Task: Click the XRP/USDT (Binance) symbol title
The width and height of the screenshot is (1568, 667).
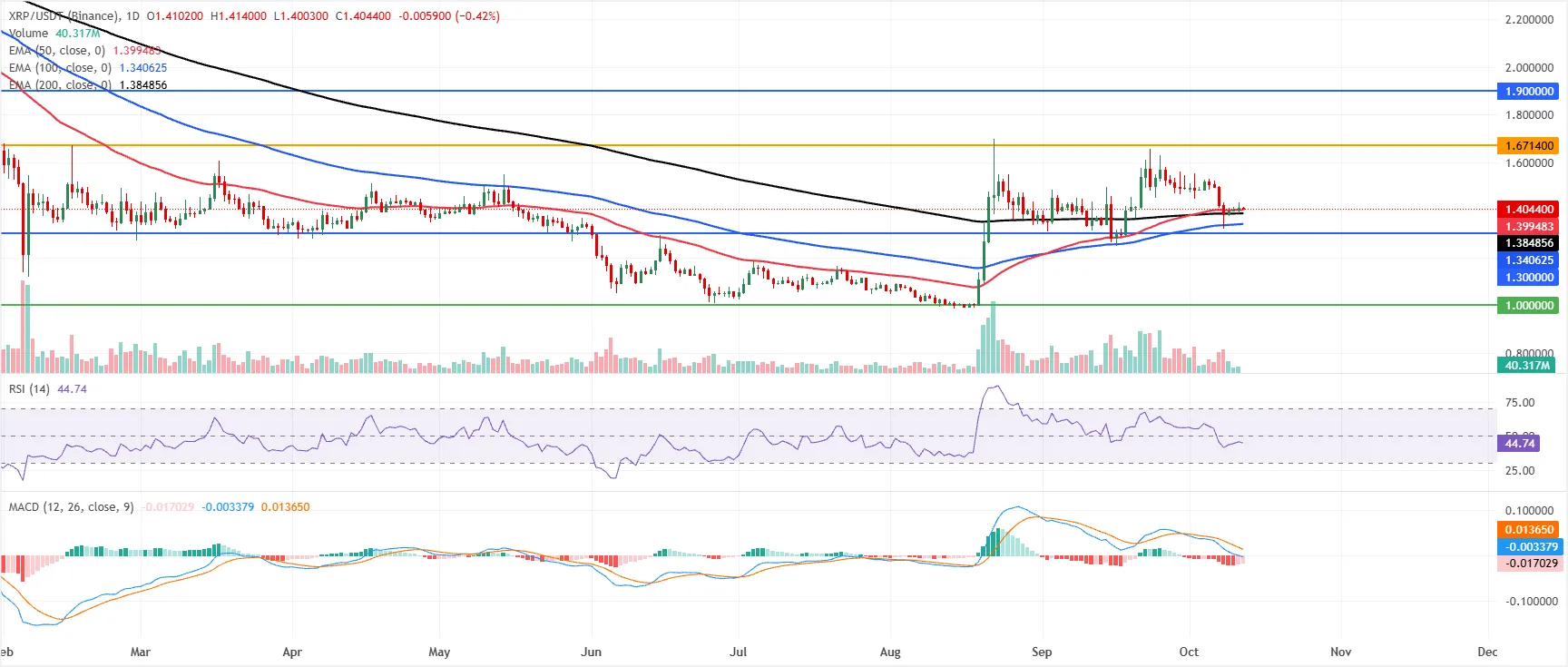Action: 64,16
